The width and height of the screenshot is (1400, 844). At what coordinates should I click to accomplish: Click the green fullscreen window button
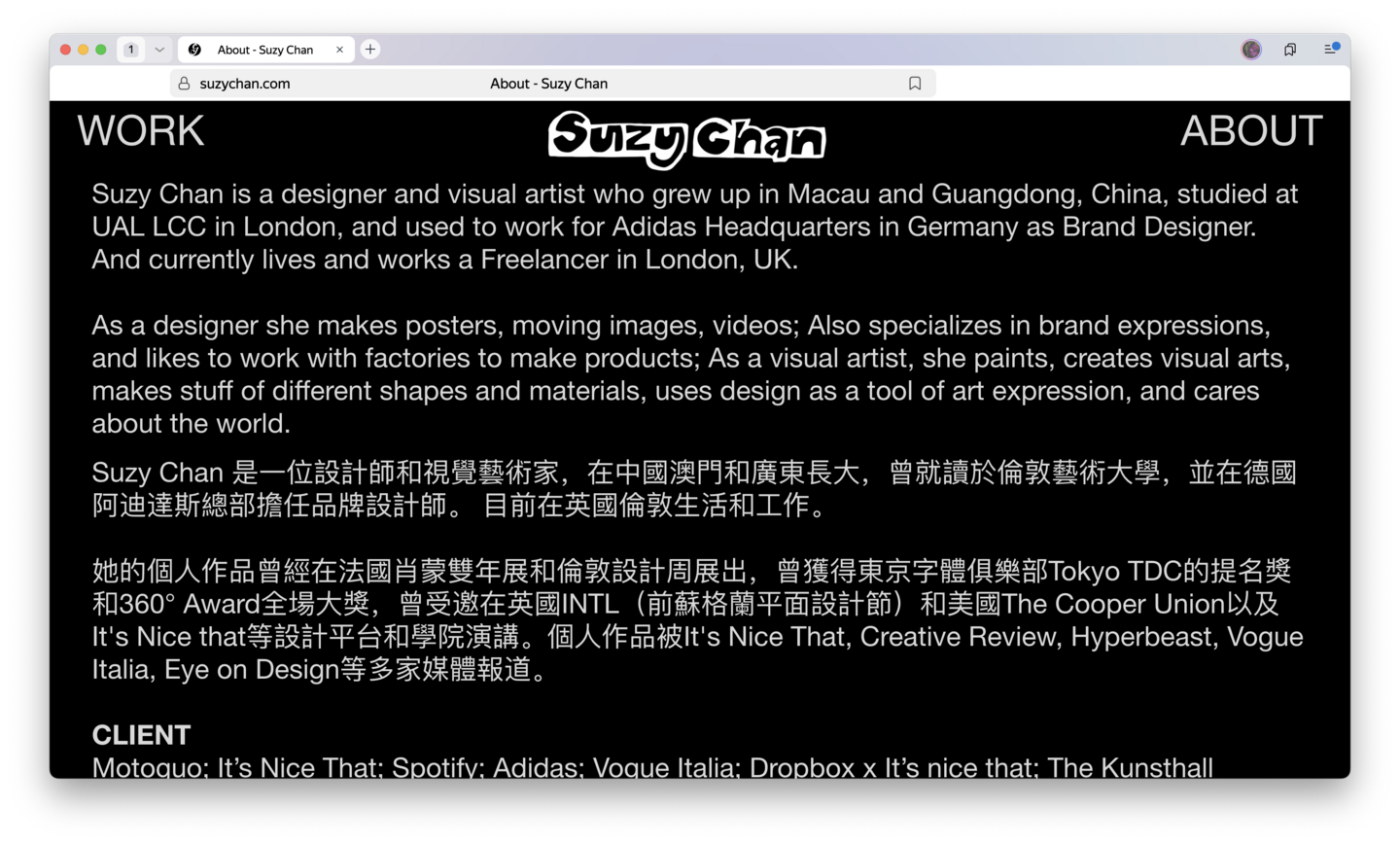(101, 50)
